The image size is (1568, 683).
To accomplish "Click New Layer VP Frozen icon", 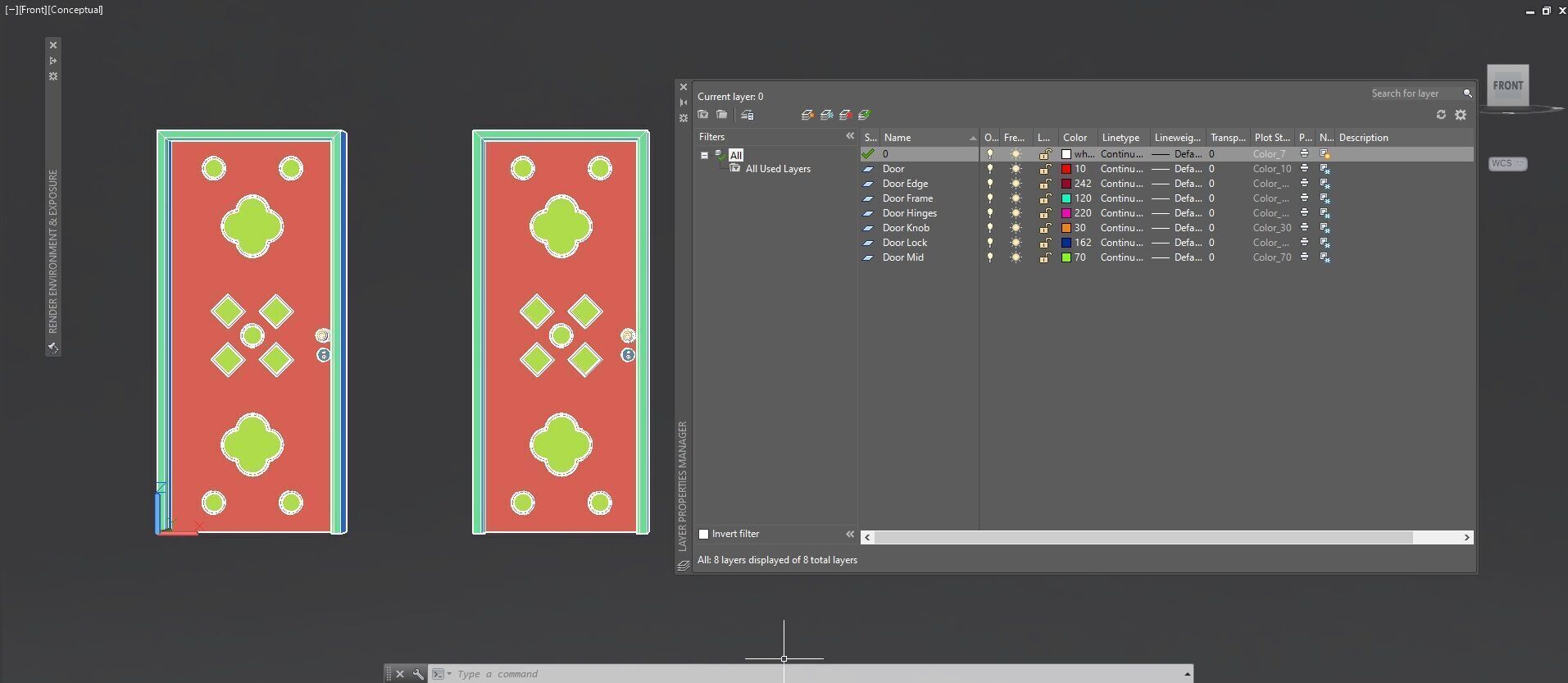I will tap(826, 115).
